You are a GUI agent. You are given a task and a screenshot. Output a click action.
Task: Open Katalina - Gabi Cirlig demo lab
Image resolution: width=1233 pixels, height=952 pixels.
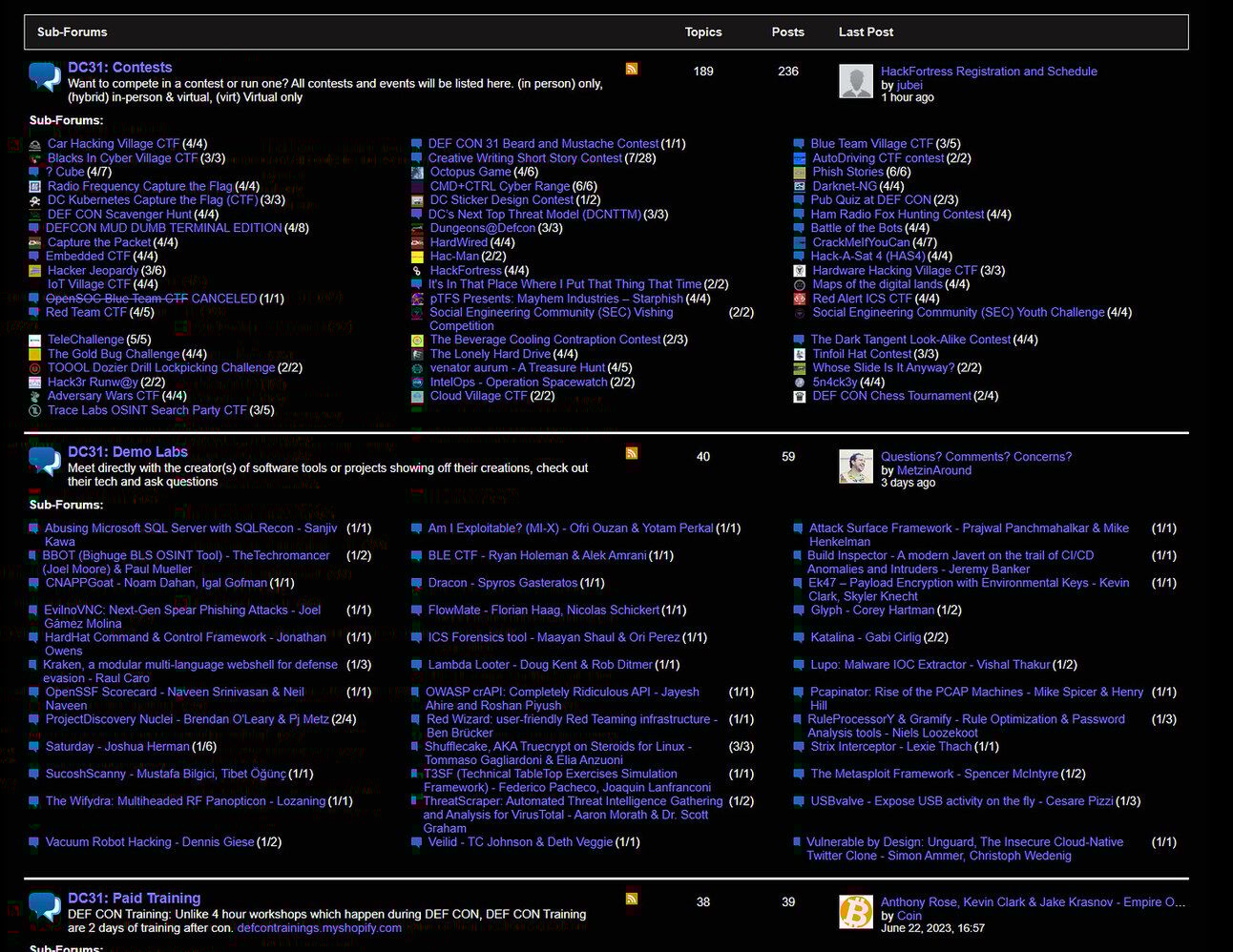[867, 637]
